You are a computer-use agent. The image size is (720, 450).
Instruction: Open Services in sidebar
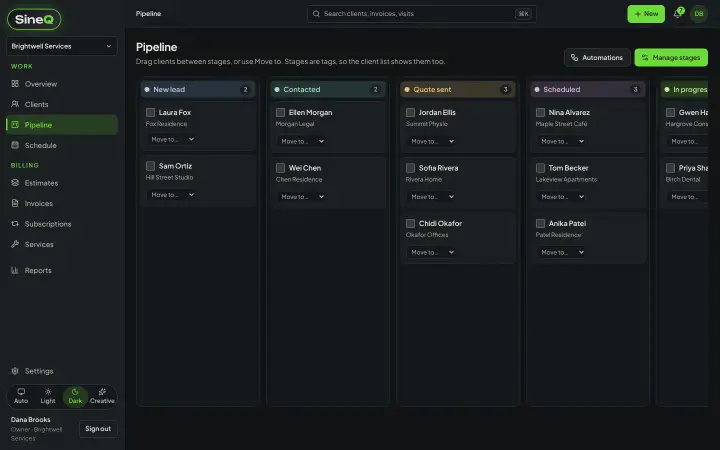pos(62,244)
